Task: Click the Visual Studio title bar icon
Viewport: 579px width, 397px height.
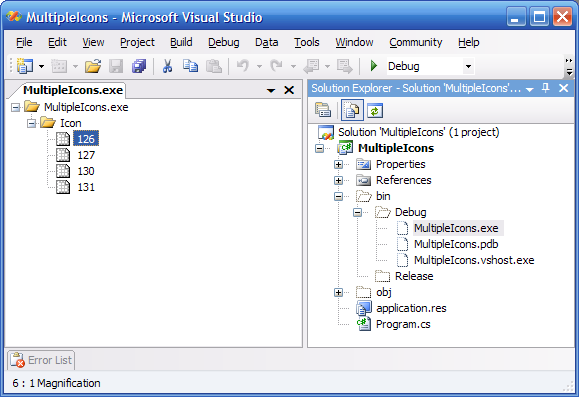Action: (14, 17)
